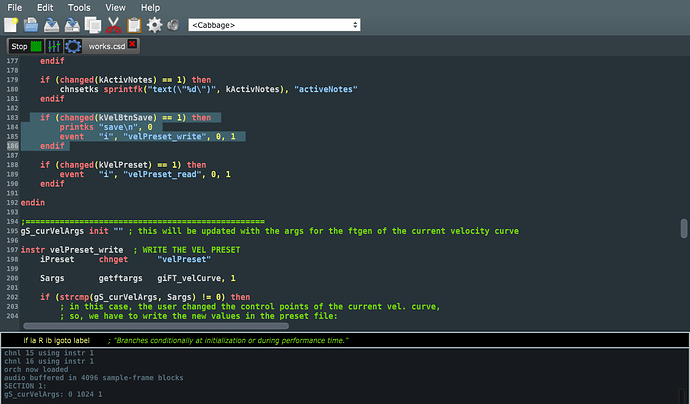Viewport: 690px width, 404px height.
Task: Copy the selection with the copy pages icon
Action: [x=93, y=25]
